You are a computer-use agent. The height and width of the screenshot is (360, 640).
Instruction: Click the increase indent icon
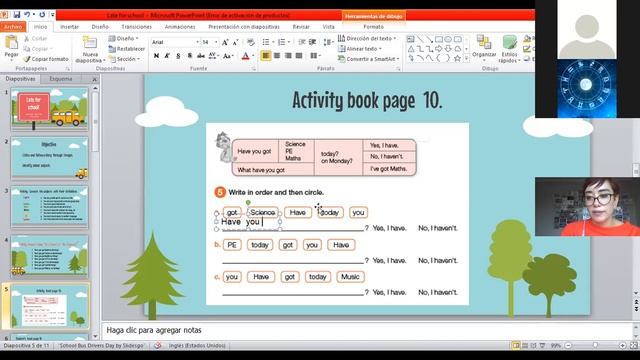(313, 42)
